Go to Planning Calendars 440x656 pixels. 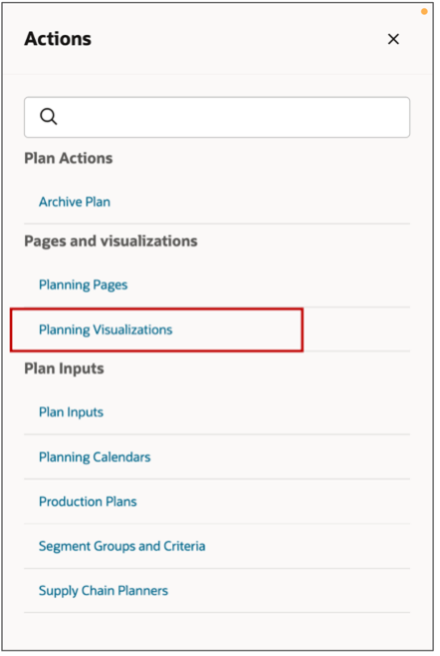[x=95, y=457]
